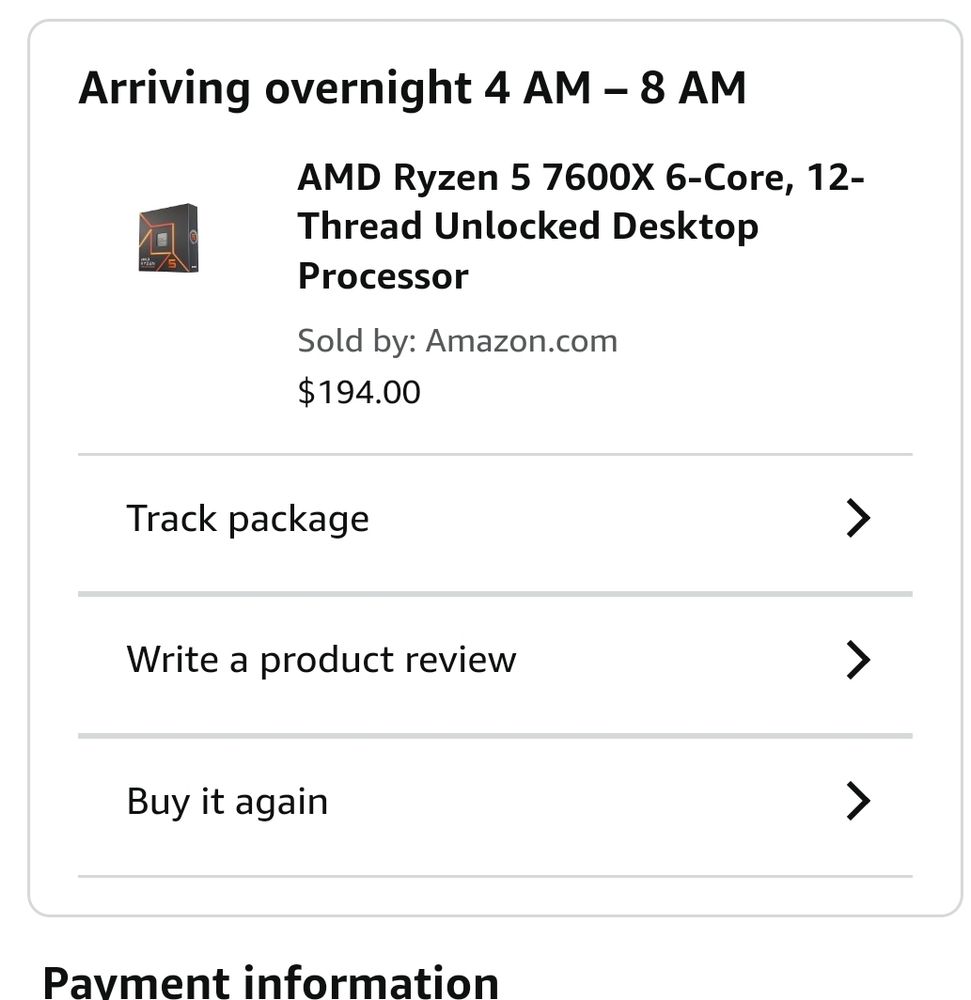This screenshot has width=971, height=1000.
Task: Click the "Thread Unlocked Desktop" title line
Action: point(528,226)
